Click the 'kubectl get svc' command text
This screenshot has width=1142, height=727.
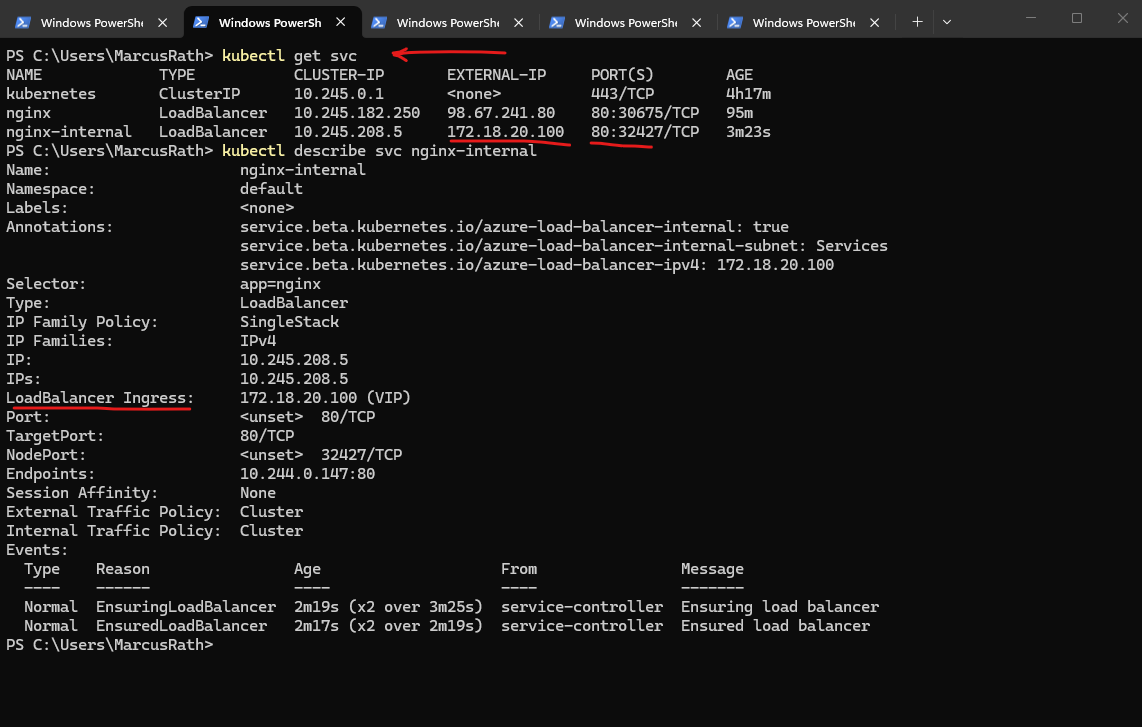tap(289, 56)
